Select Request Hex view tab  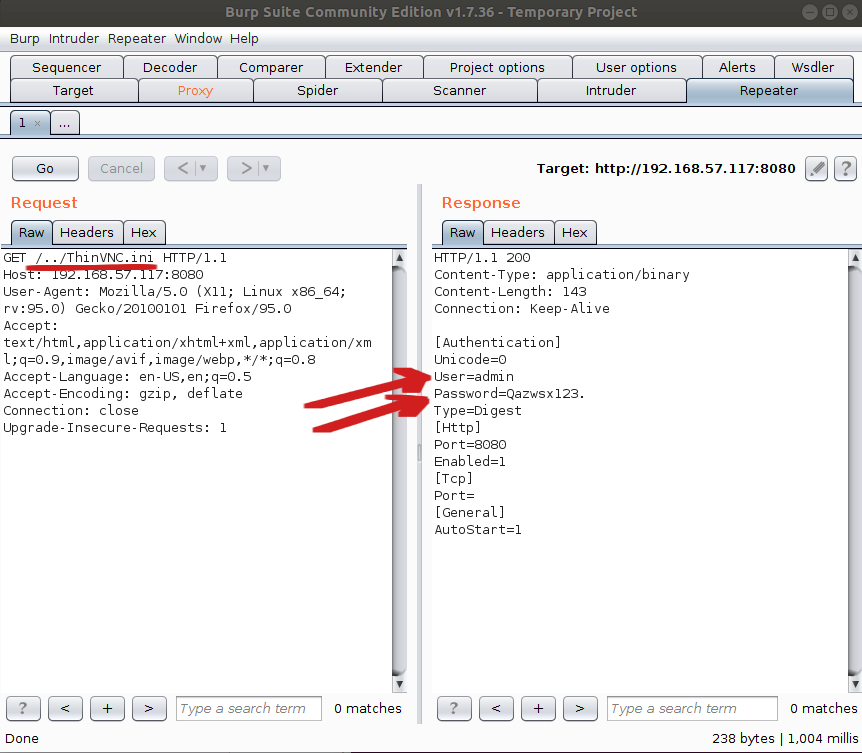coord(143,232)
